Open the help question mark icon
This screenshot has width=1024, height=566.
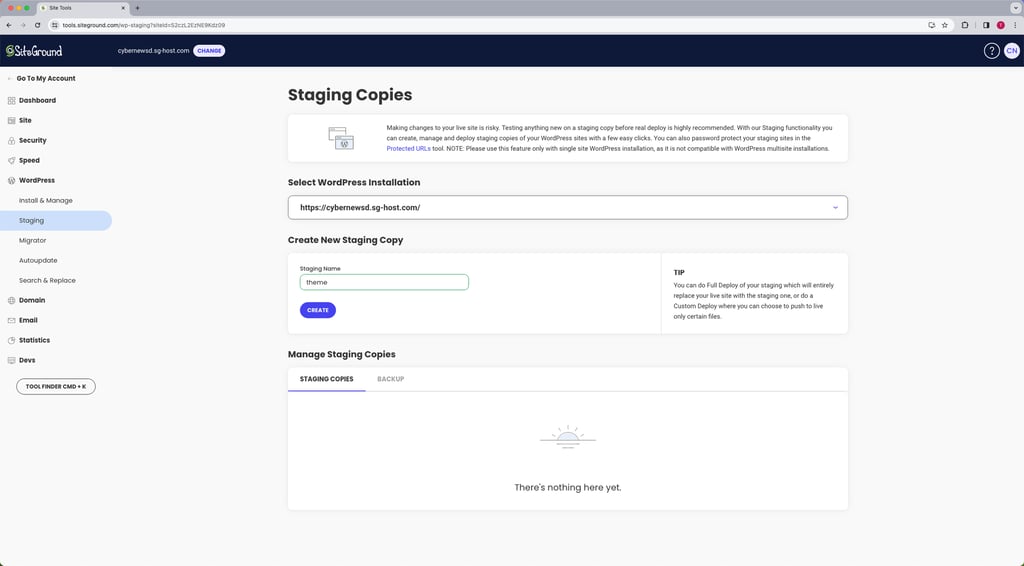991,51
